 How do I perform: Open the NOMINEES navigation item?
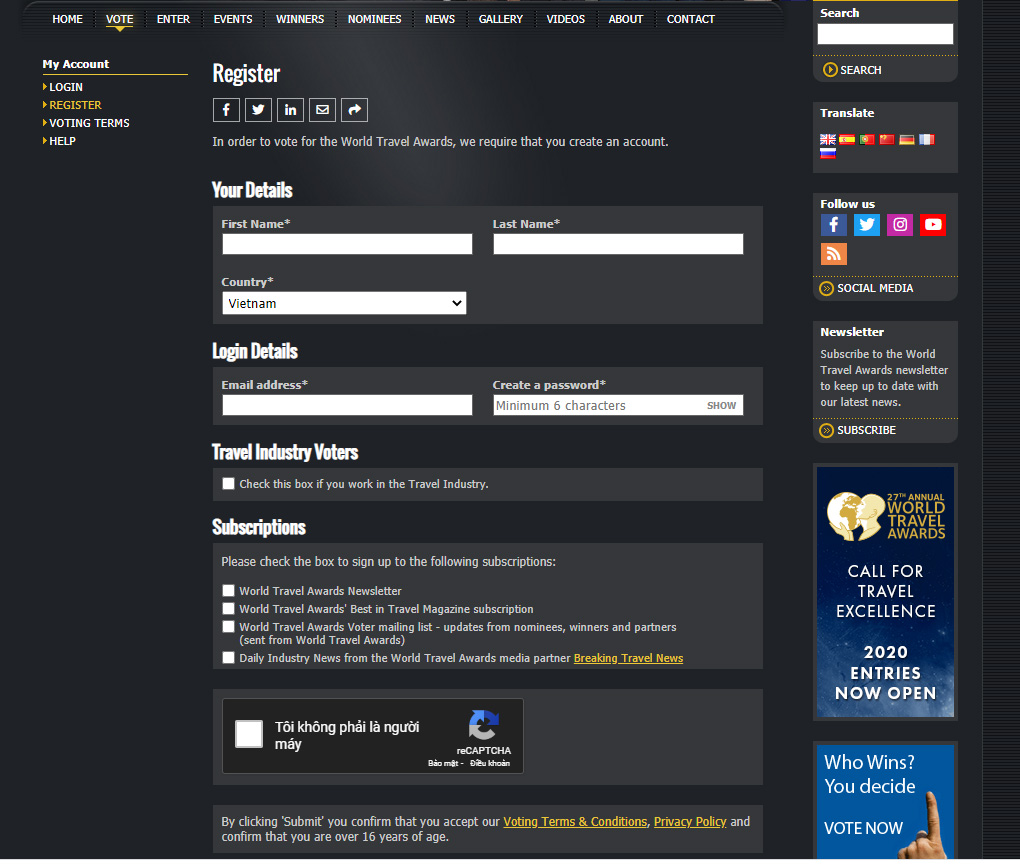(x=375, y=20)
